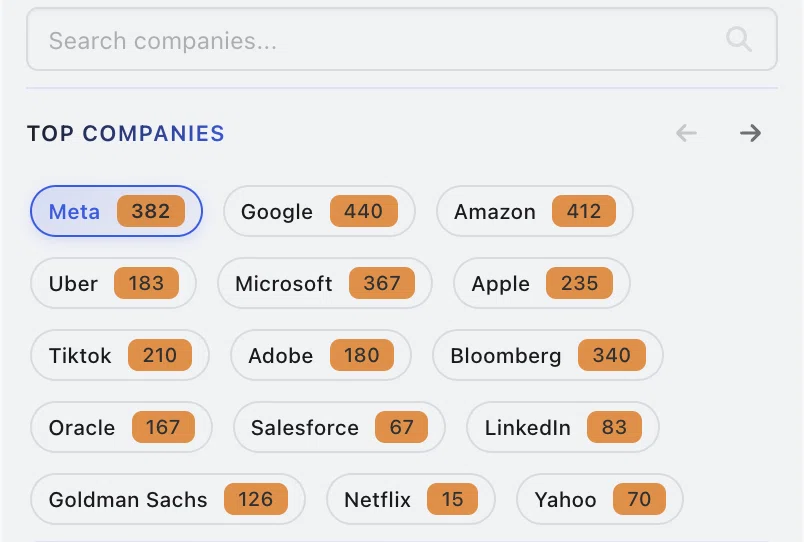
Task: Select the Salesforce tag
Action: pyautogui.click(x=339, y=427)
